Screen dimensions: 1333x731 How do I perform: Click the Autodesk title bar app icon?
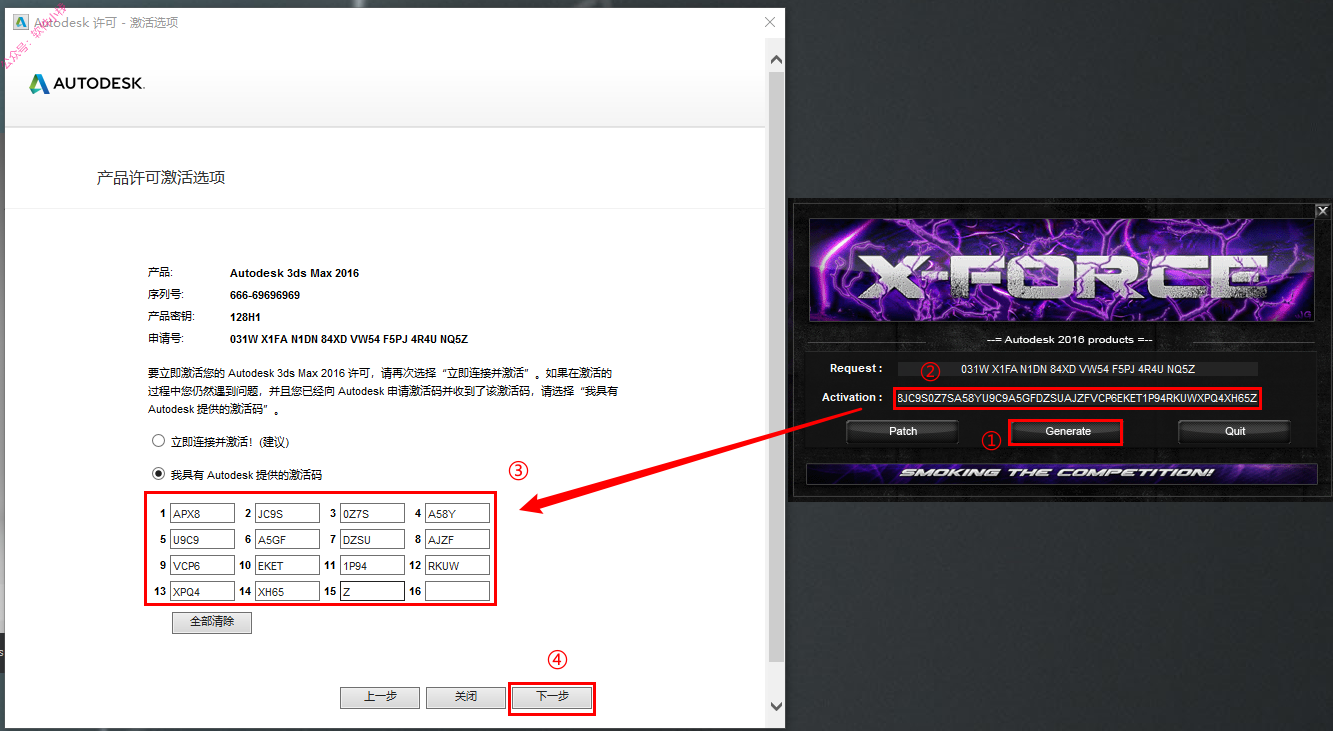coord(21,21)
